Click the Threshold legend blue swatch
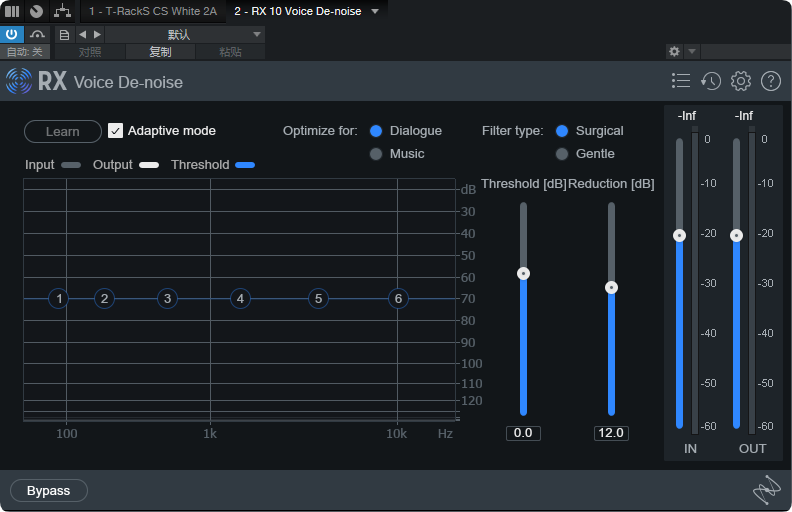Viewport: 792px width, 512px height. click(245, 165)
